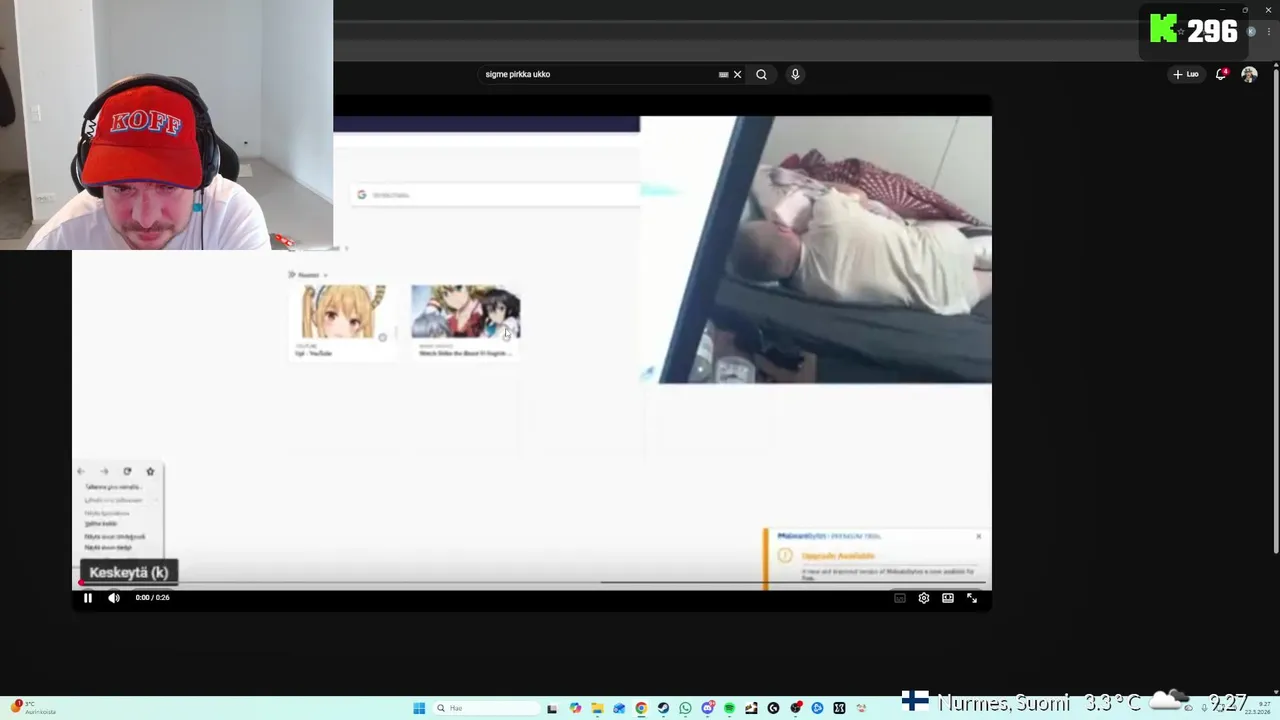The image size is (1280, 720).
Task: Close the Malwarebytes notification popup
Action: pyautogui.click(x=978, y=537)
